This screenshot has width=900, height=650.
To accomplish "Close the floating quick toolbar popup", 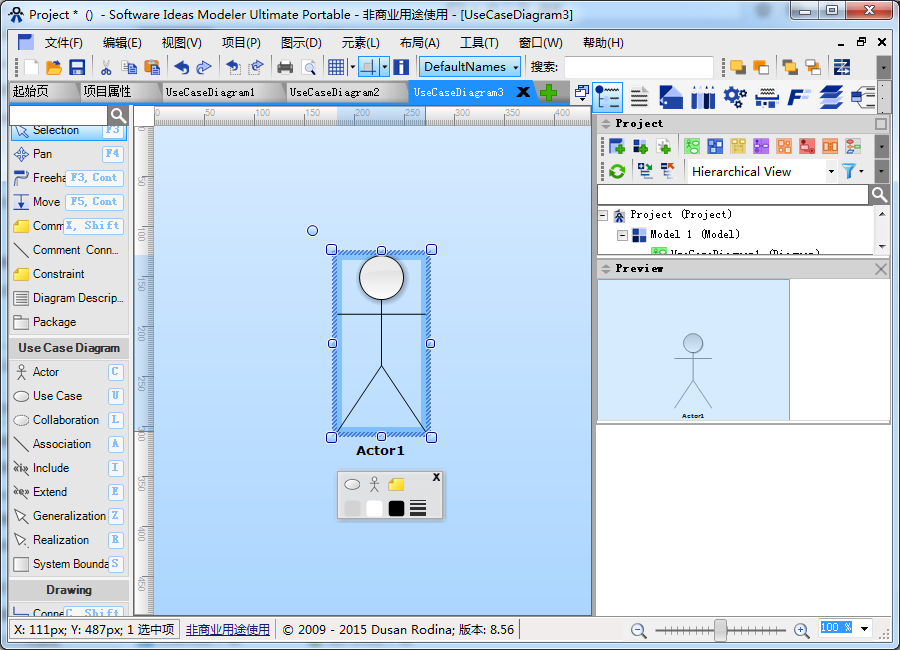I will pyautogui.click(x=436, y=478).
